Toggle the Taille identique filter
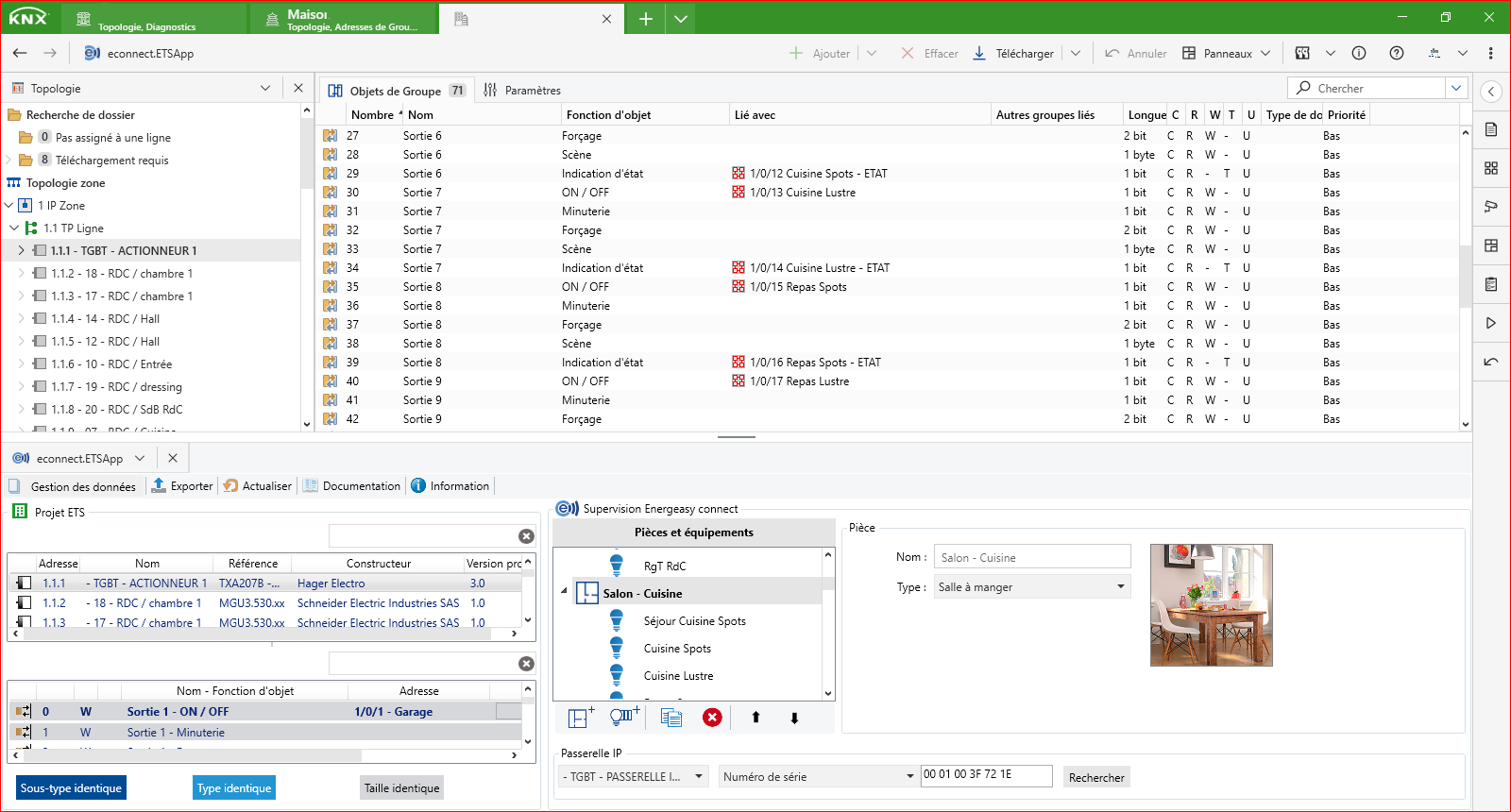The image size is (1511, 812). 401,788
